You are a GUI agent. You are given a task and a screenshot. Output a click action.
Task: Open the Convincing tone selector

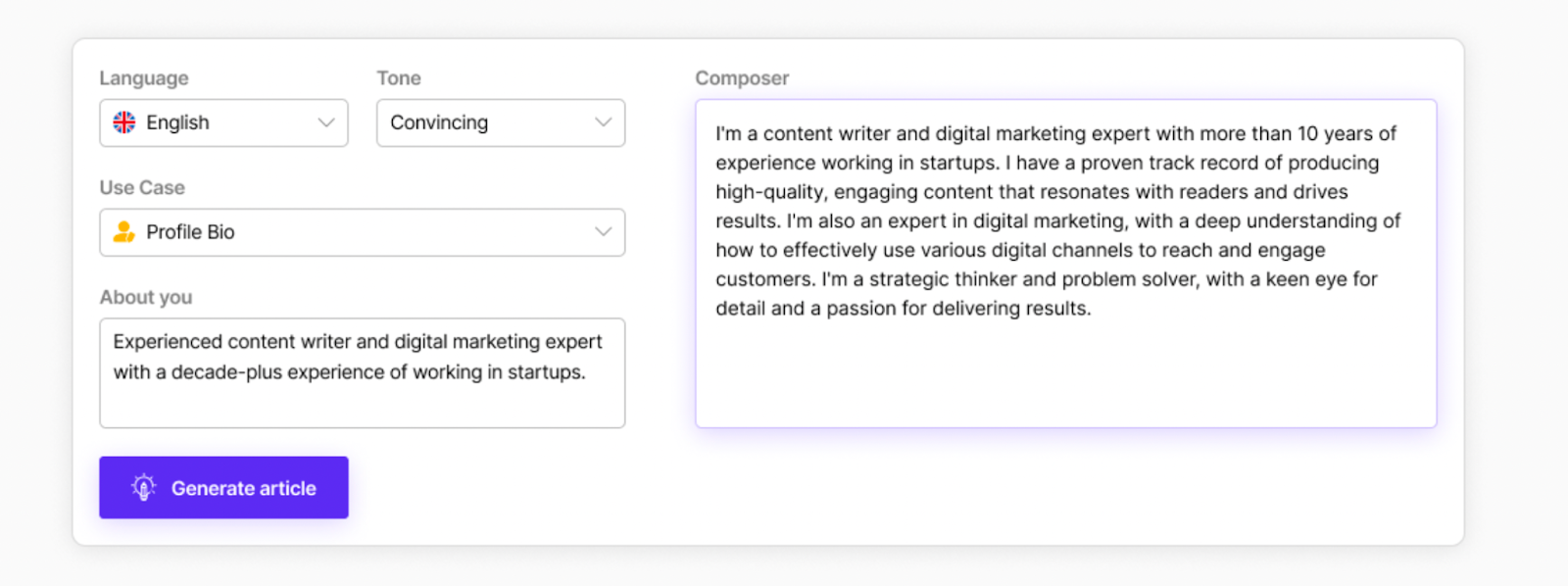[439, 122]
